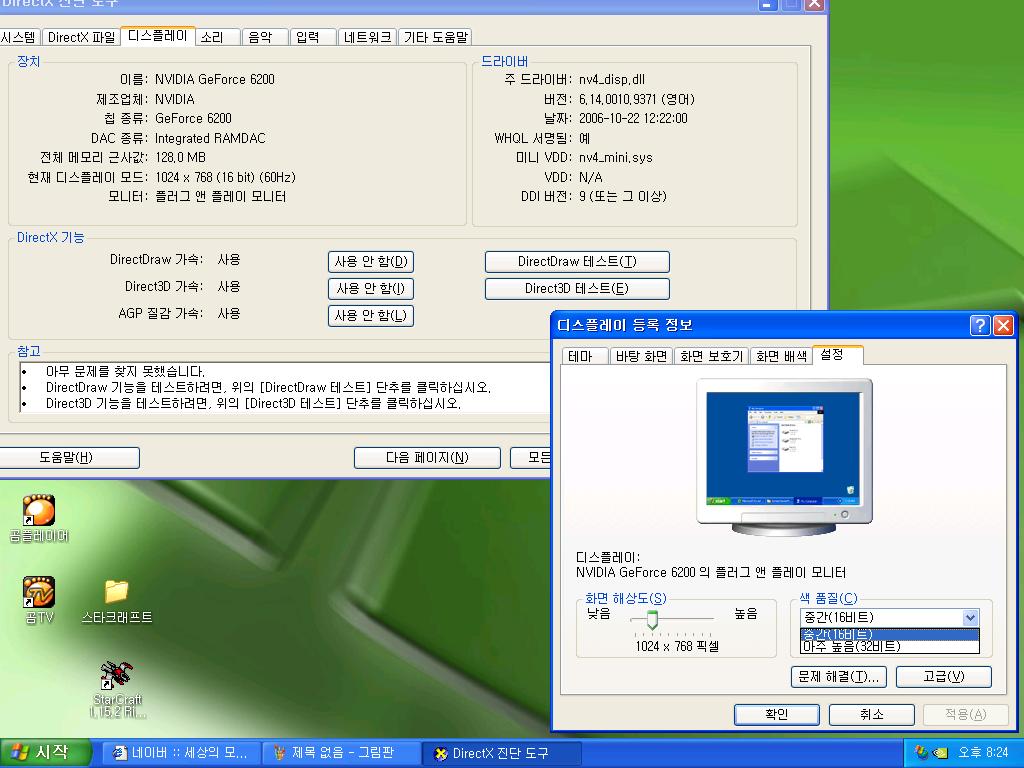Click the 이름 value NVIDIA GeForce 6200

tap(215, 80)
